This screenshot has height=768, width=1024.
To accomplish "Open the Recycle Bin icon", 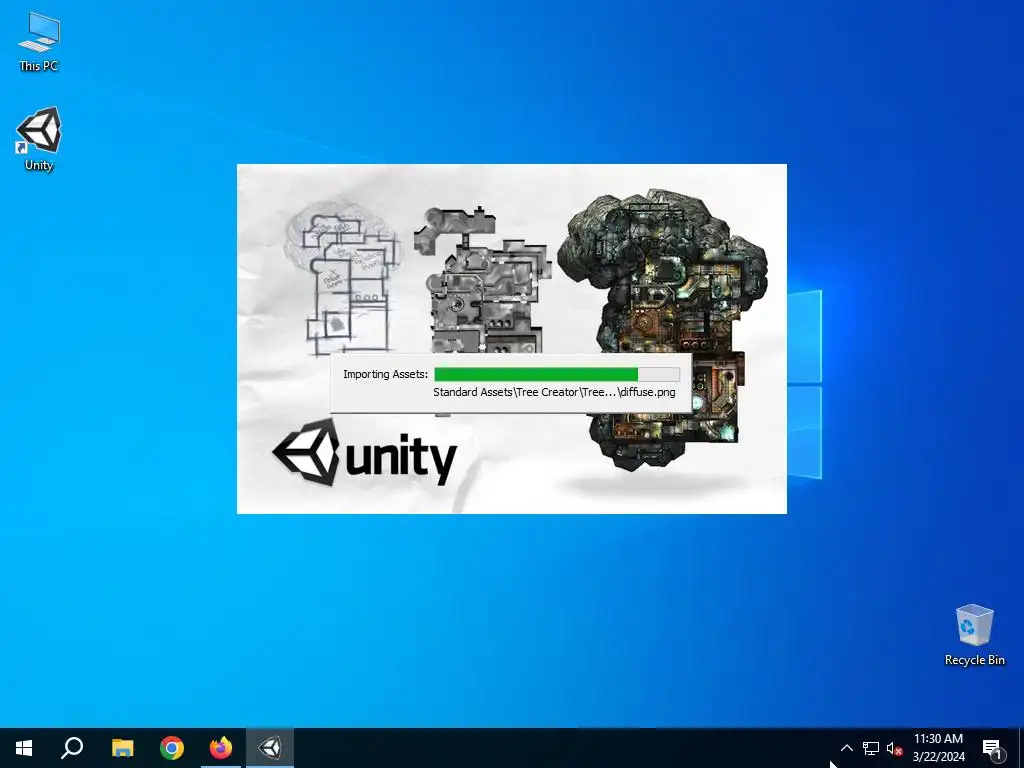I will pyautogui.click(x=974, y=634).
